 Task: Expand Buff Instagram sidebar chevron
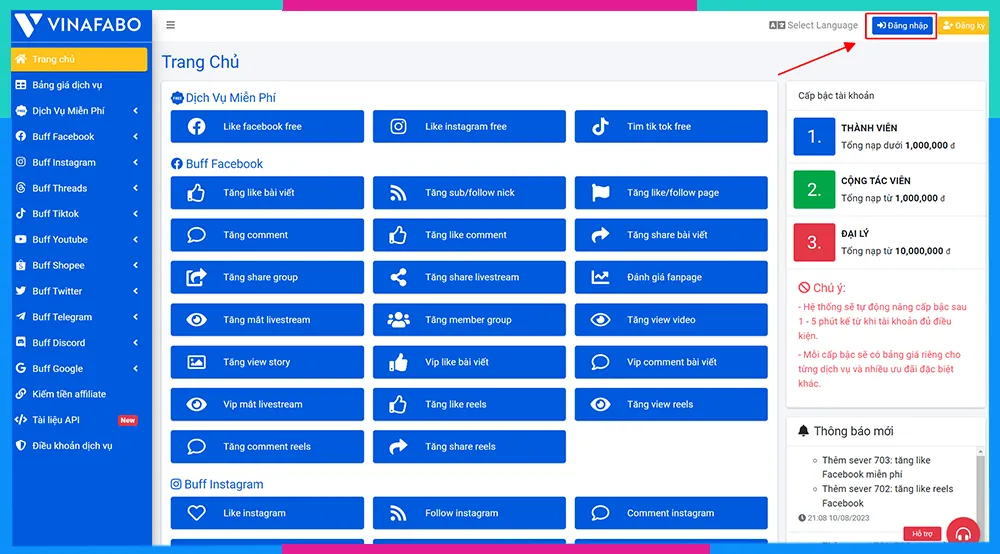coord(135,163)
